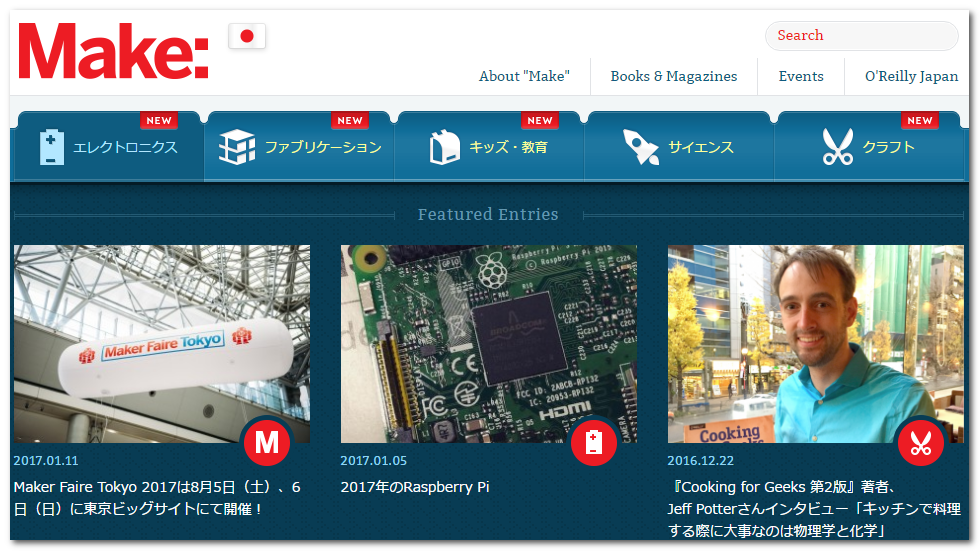Open the About "Make" menu link
The height and width of the screenshot is (551, 980).
point(524,76)
